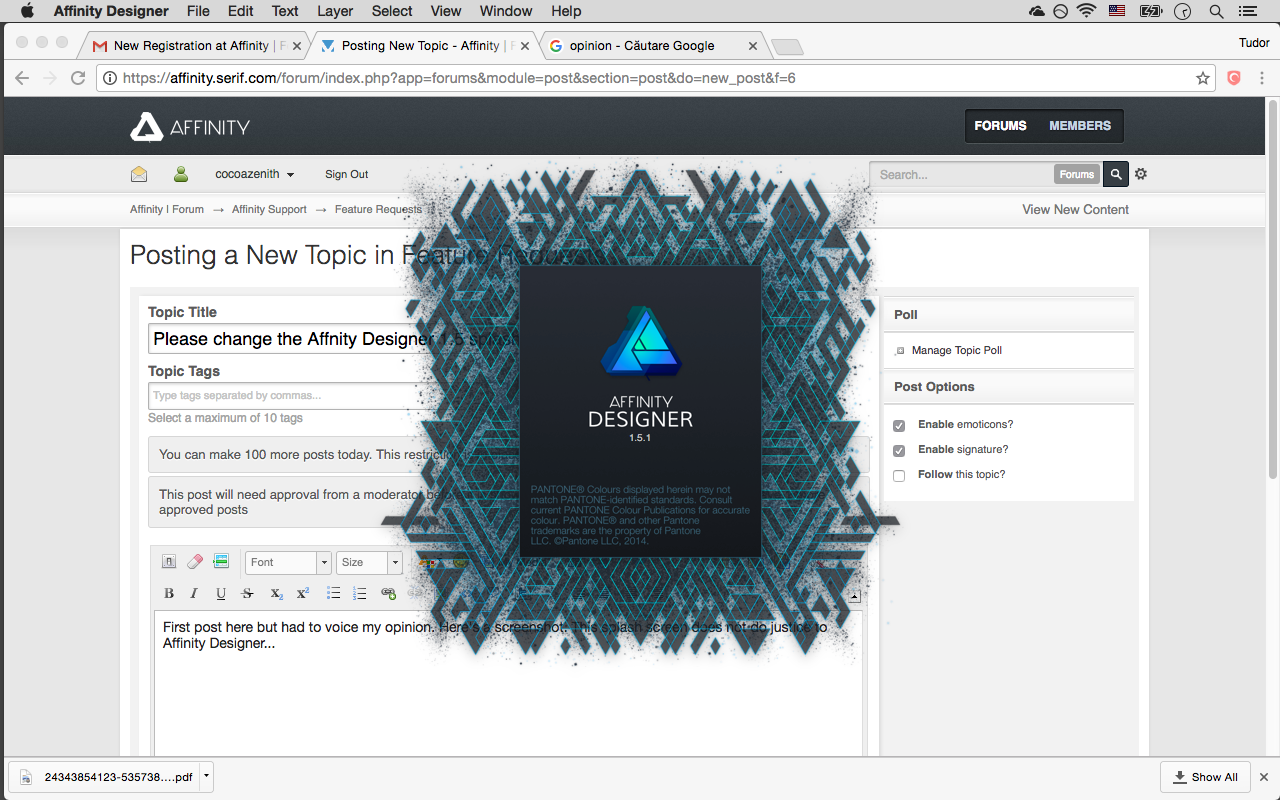The width and height of the screenshot is (1280, 800).
Task: Bookmark this page with star icon
Action: tap(1203, 78)
